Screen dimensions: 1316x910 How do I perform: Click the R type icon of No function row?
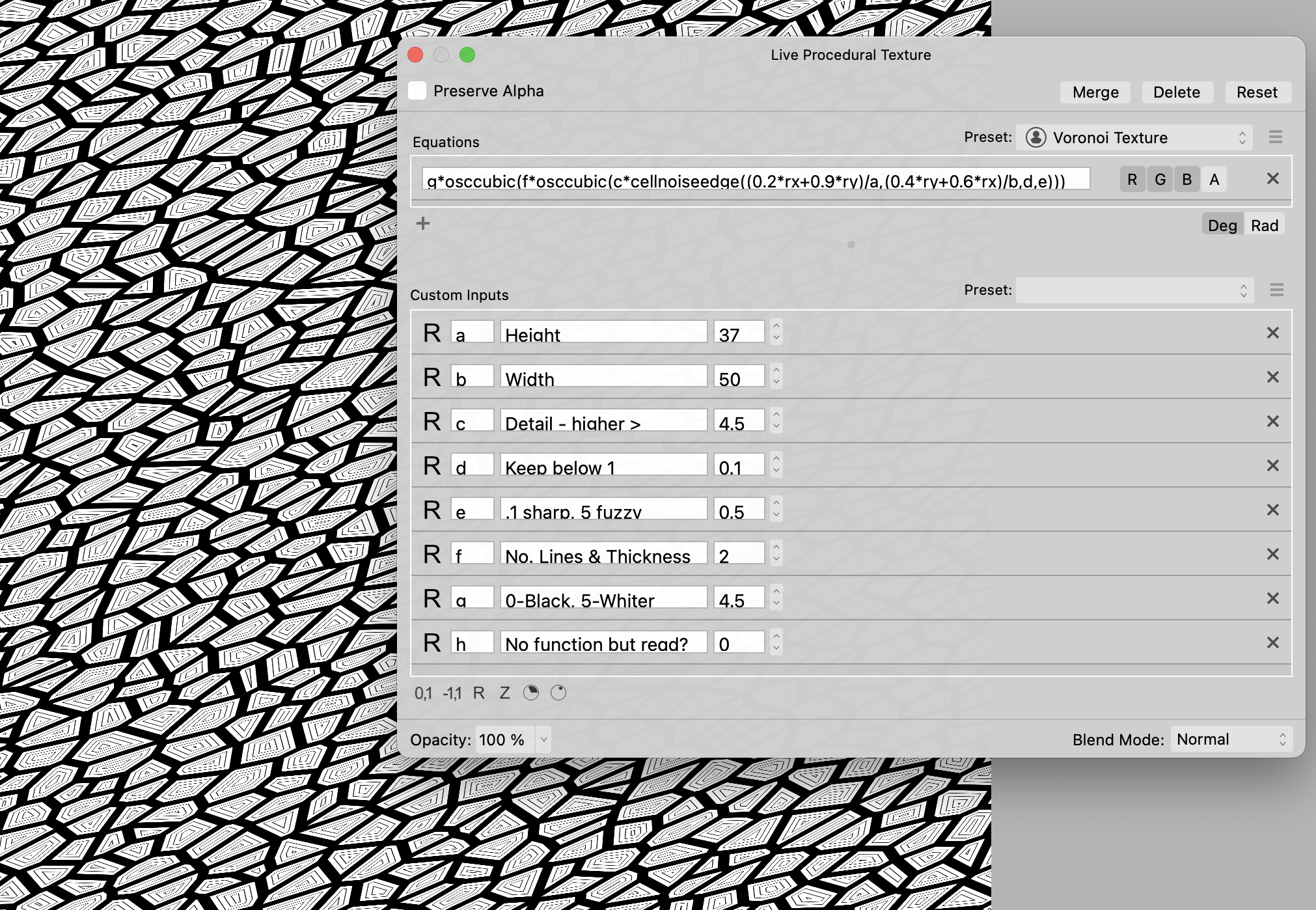pos(432,642)
